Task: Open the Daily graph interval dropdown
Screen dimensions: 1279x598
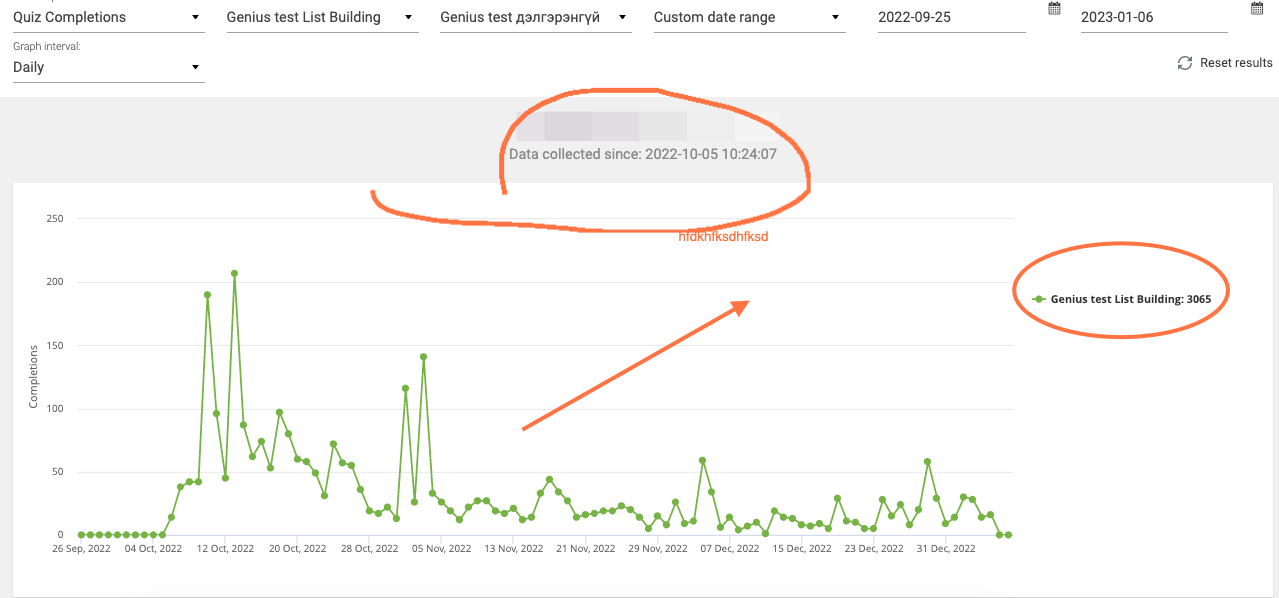Action: click(x=108, y=67)
